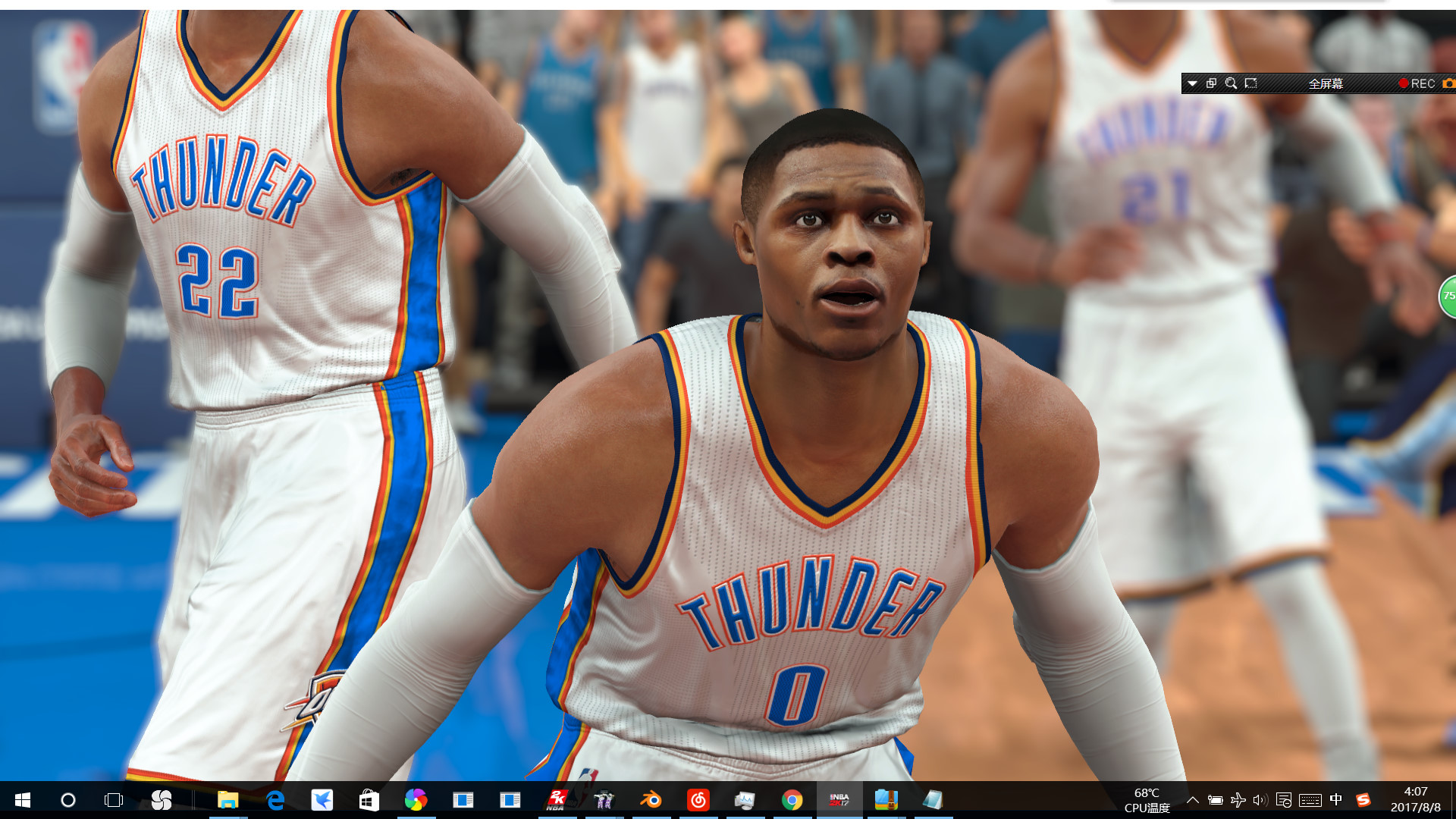1456x819 pixels.
Task: Open the Action Center notifications icon
Action: point(1284,800)
